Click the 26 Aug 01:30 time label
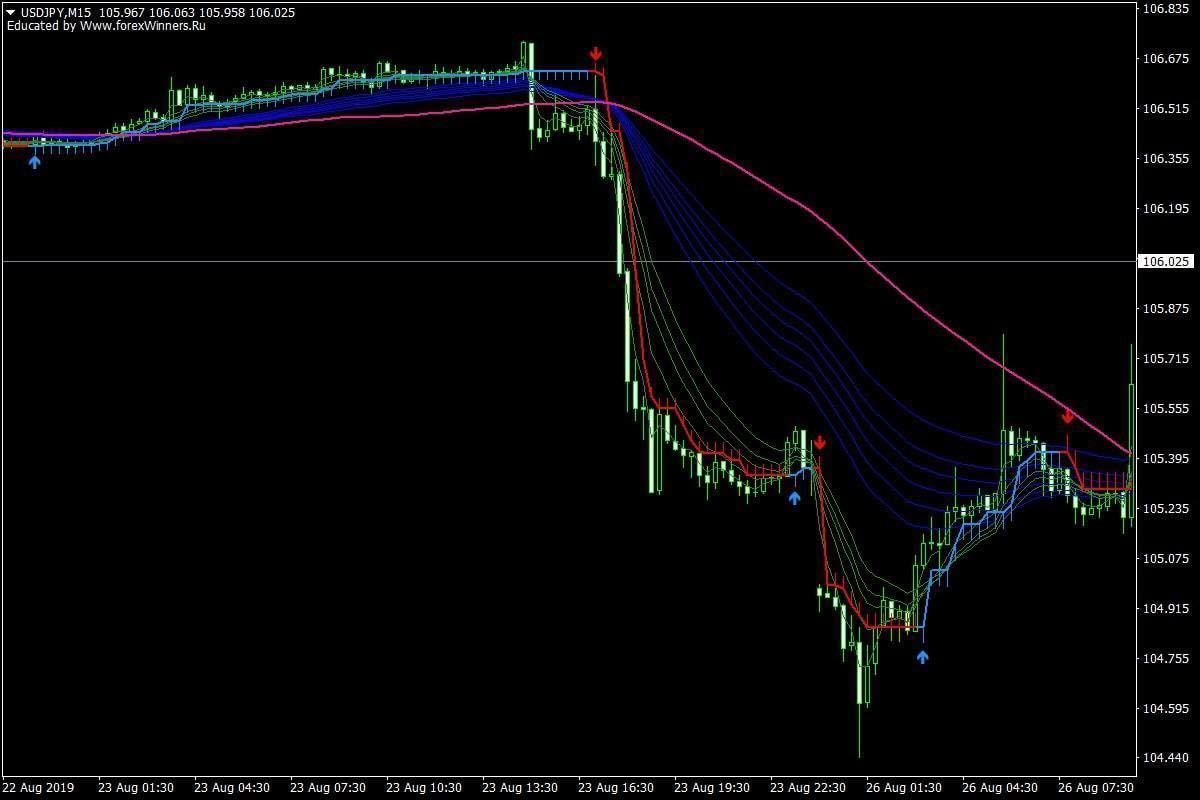 point(904,788)
